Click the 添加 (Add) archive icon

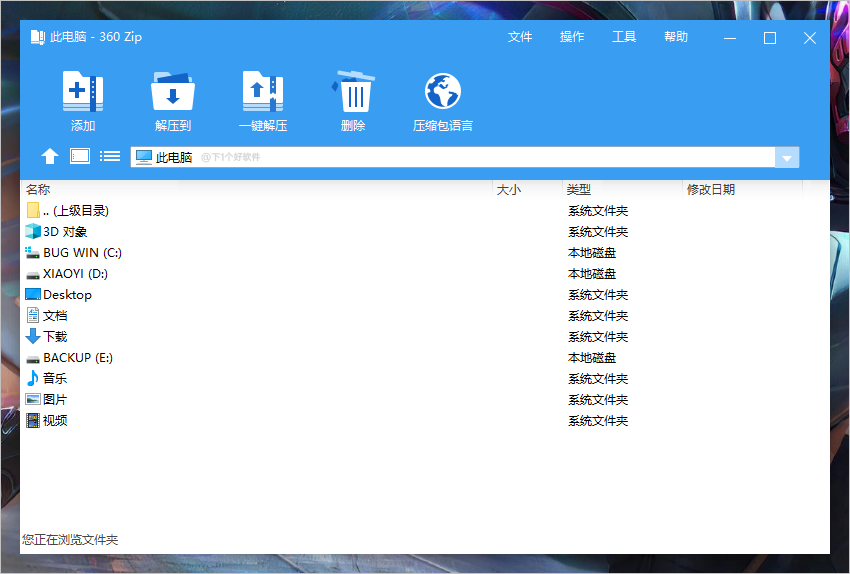[83, 92]
